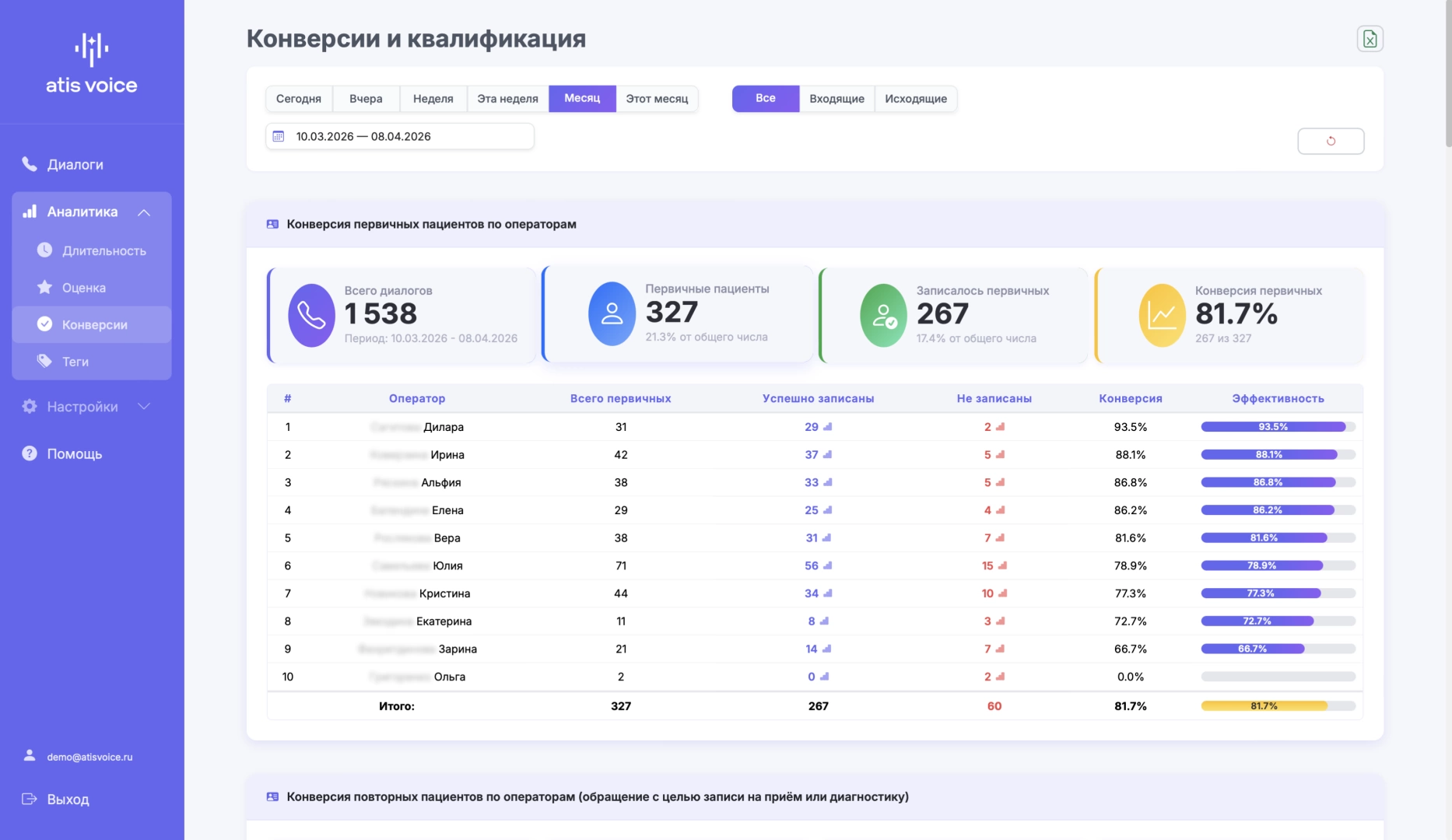Switch period to Эта неделя tab

tap(507, 99)
